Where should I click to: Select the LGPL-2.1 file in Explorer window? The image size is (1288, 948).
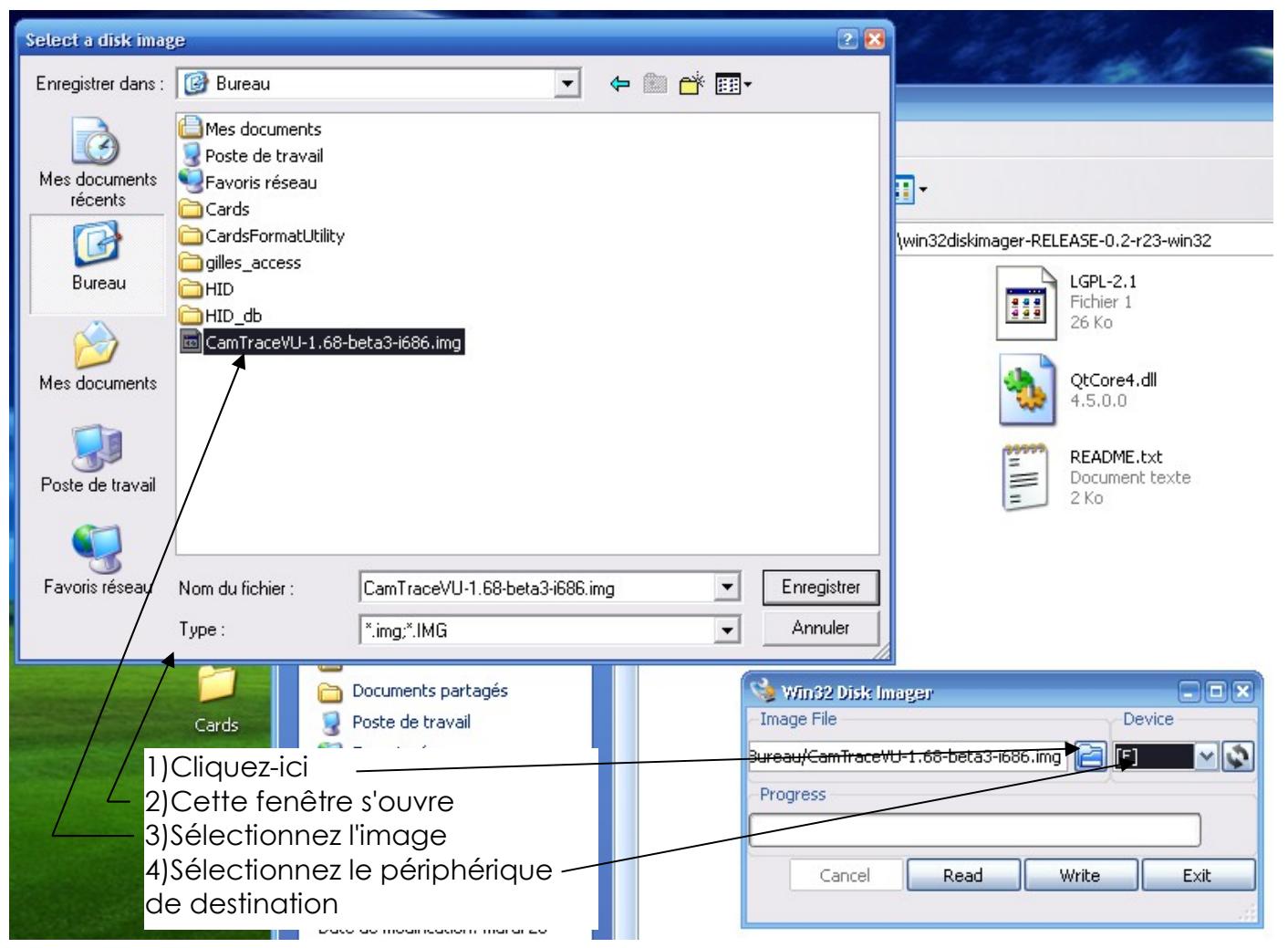point(1069,302)
